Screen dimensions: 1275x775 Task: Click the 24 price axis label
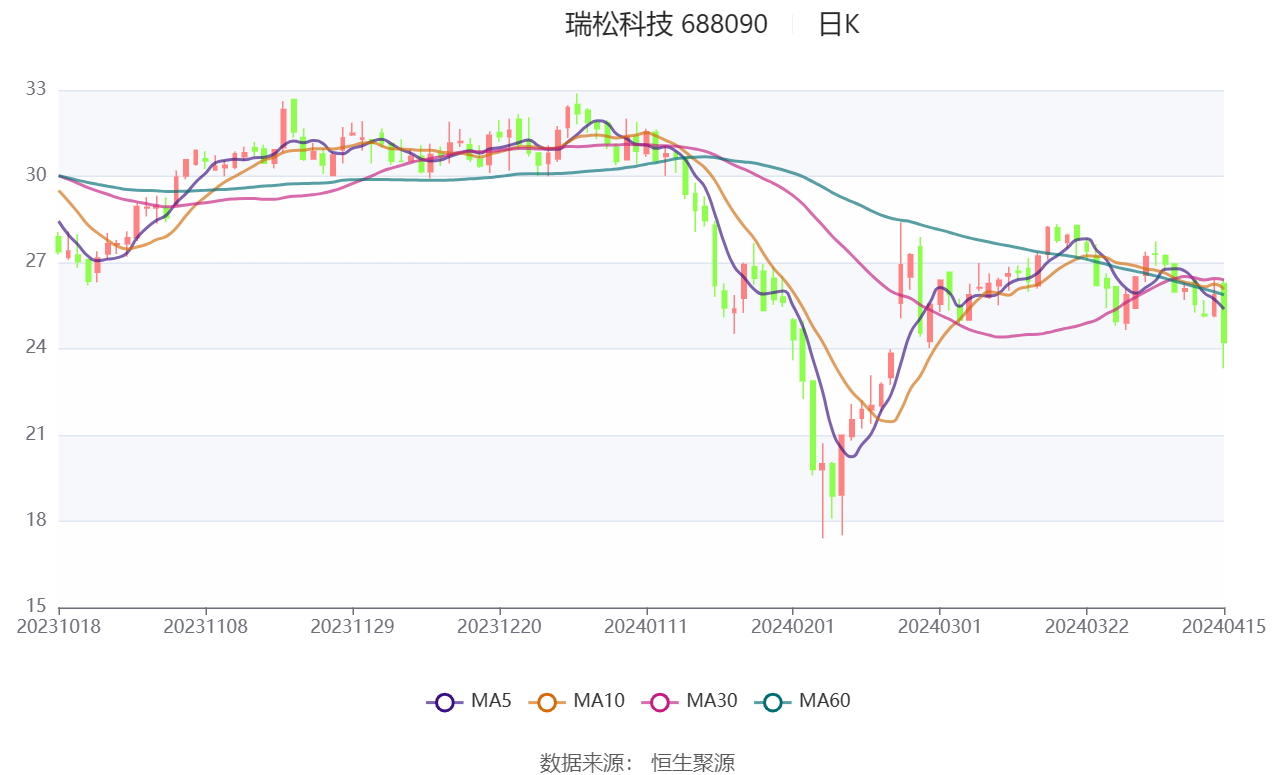point(36,348)
